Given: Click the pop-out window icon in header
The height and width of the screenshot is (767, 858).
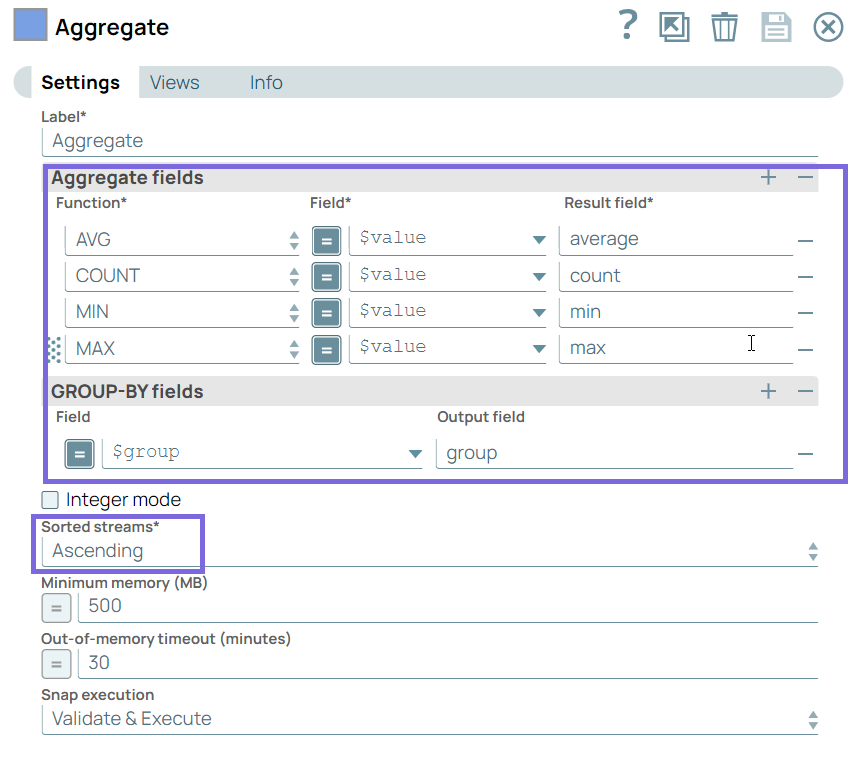Looking at the screenshot, I should point(674,27).
